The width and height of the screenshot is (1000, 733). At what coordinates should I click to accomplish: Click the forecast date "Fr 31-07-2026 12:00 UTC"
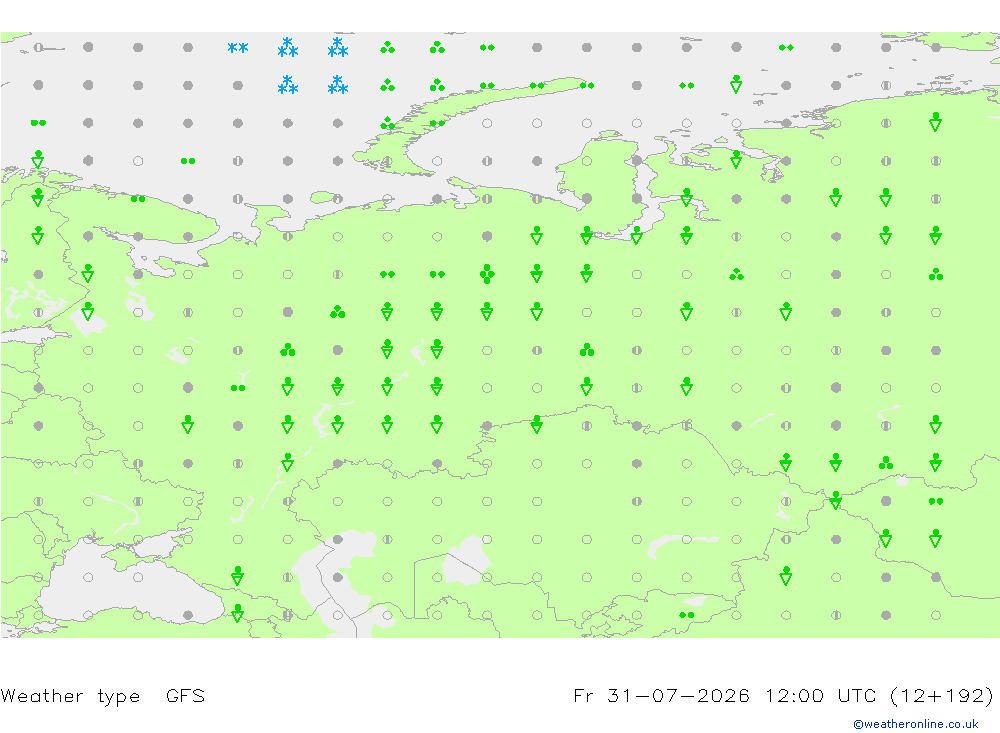coord(725,695)
